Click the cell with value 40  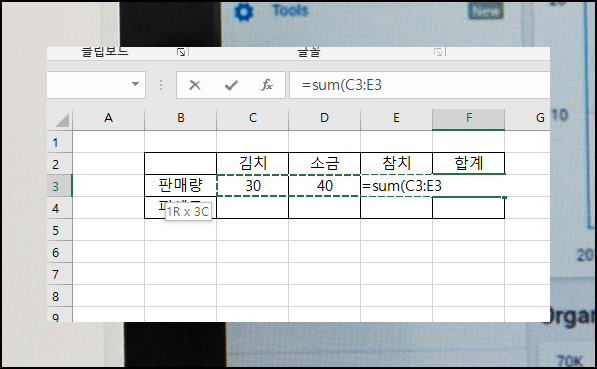[x=324, y=186]
